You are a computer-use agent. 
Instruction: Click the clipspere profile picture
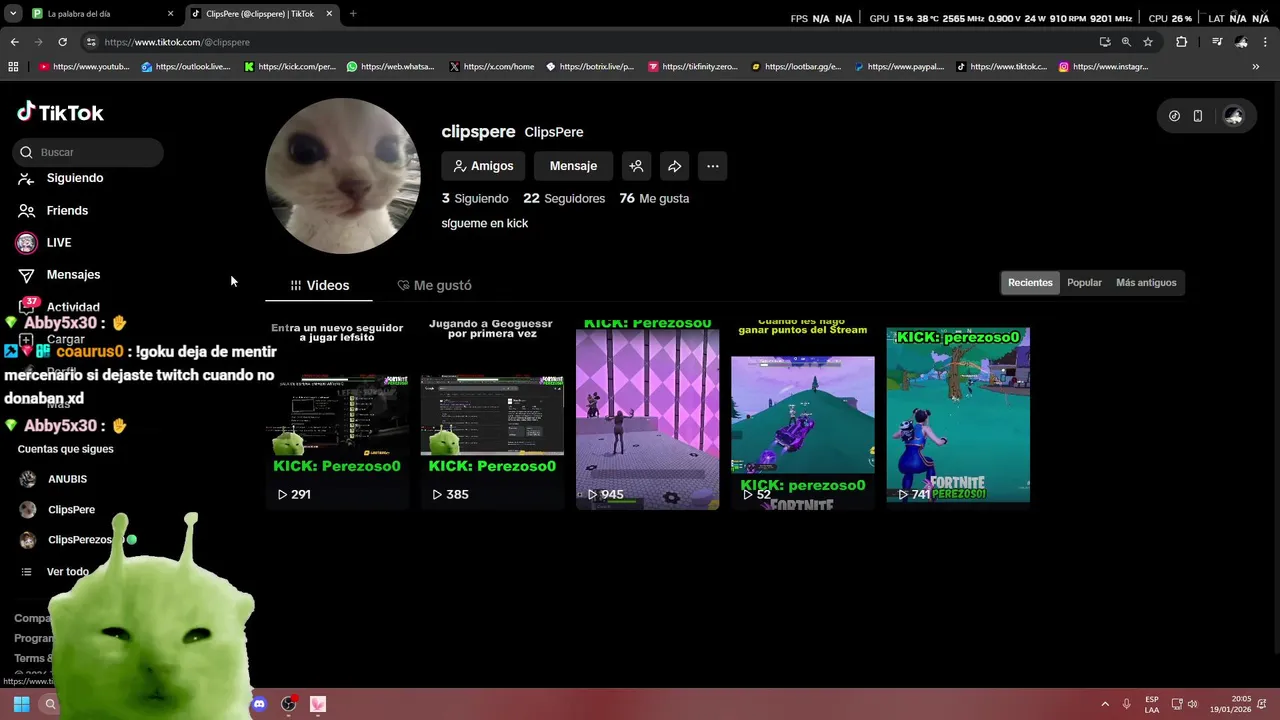click(343, 176)
